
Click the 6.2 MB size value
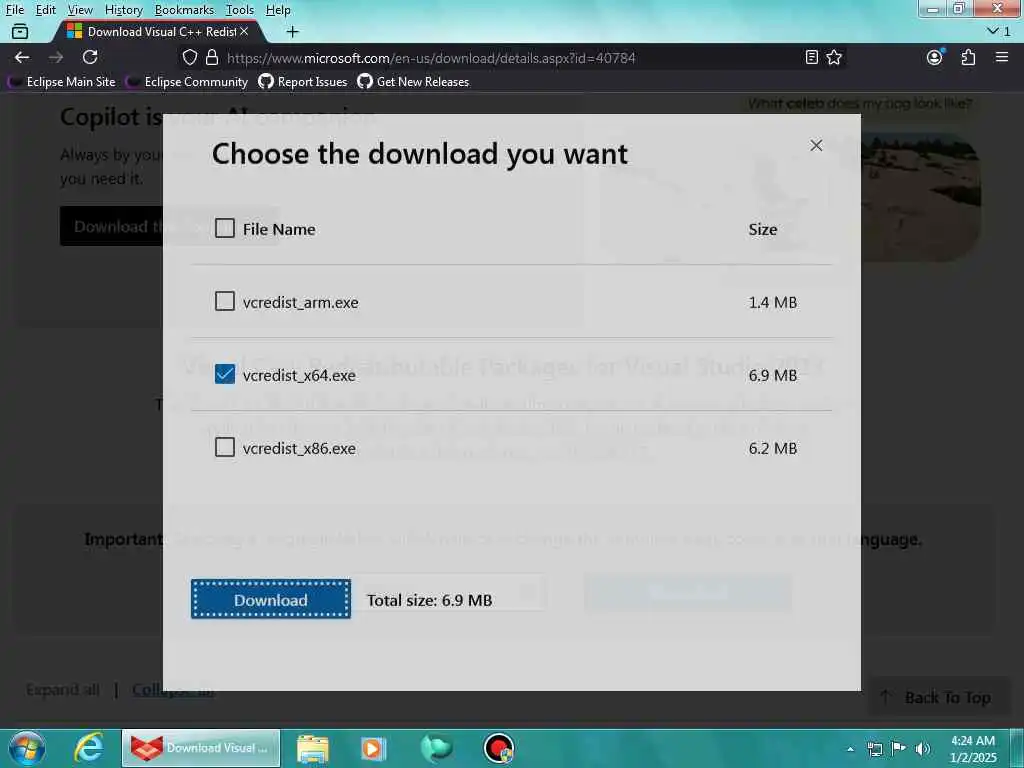coord(773,449)
